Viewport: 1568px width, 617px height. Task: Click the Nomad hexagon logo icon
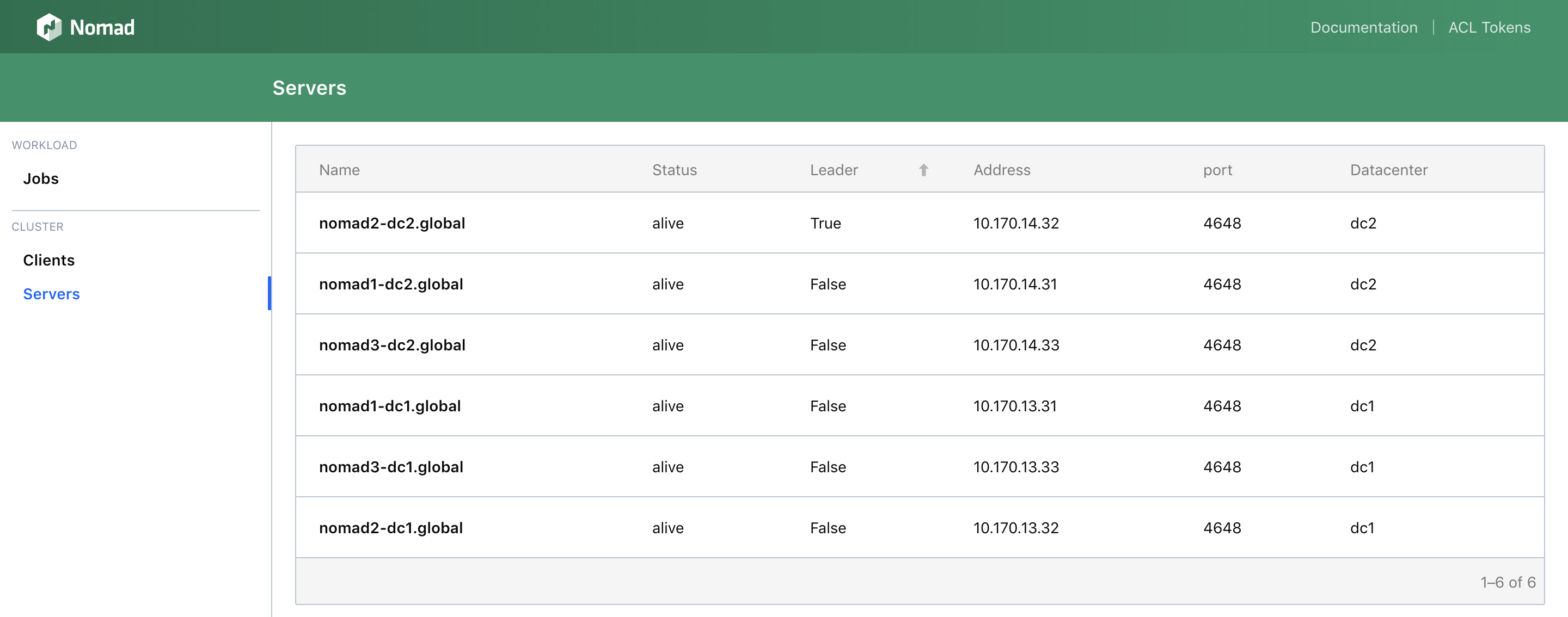(48, 27)
